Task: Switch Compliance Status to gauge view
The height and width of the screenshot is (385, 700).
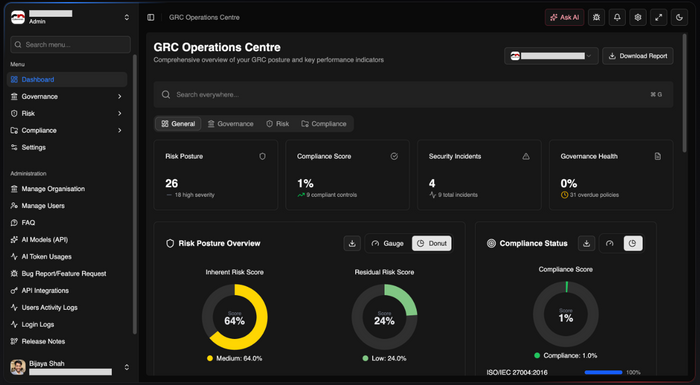Action: pos(610,243)
